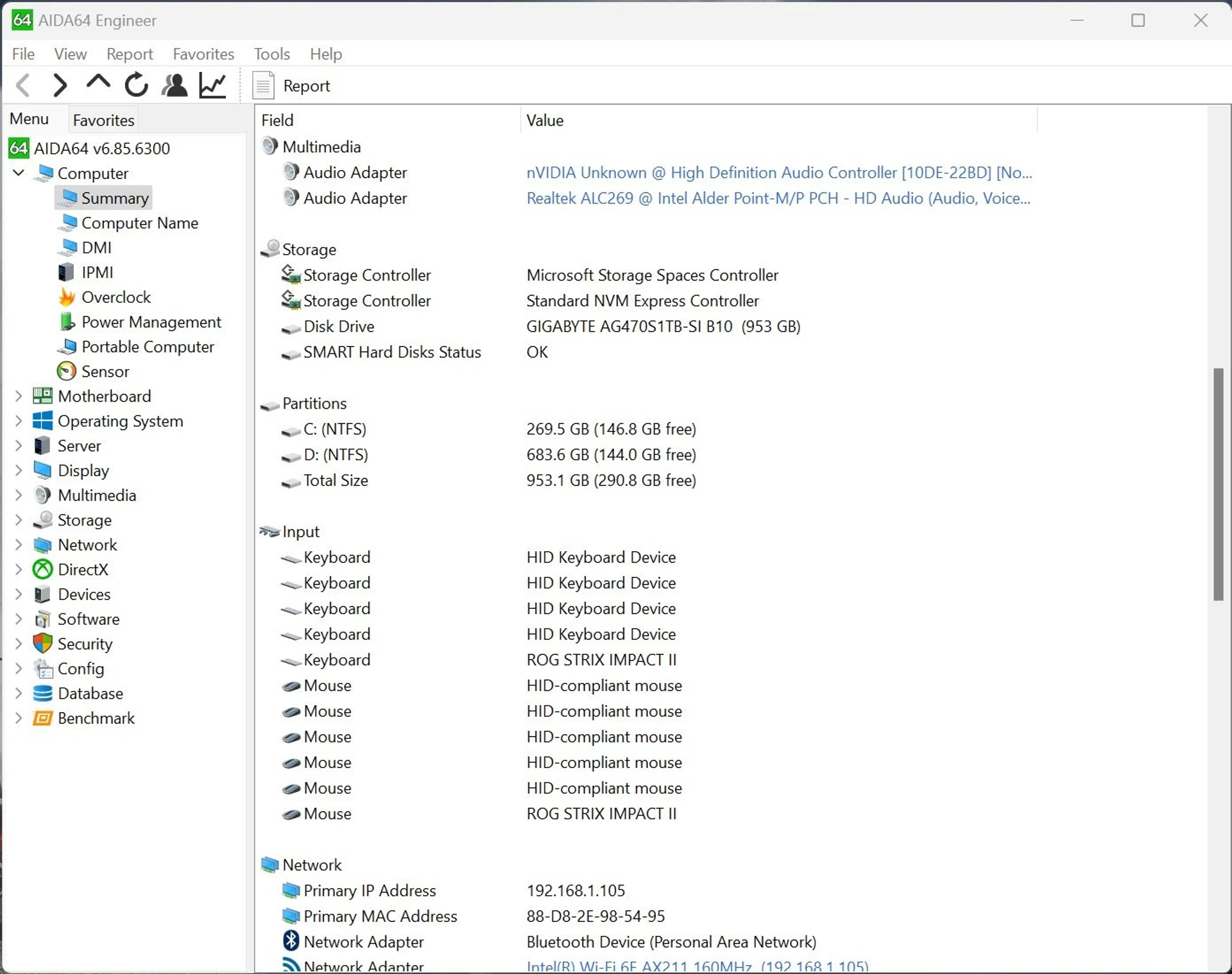The width and height of the screenshot is (1232, 974).
Task: Expand the Software tree node
Action: tap(19, 619)
